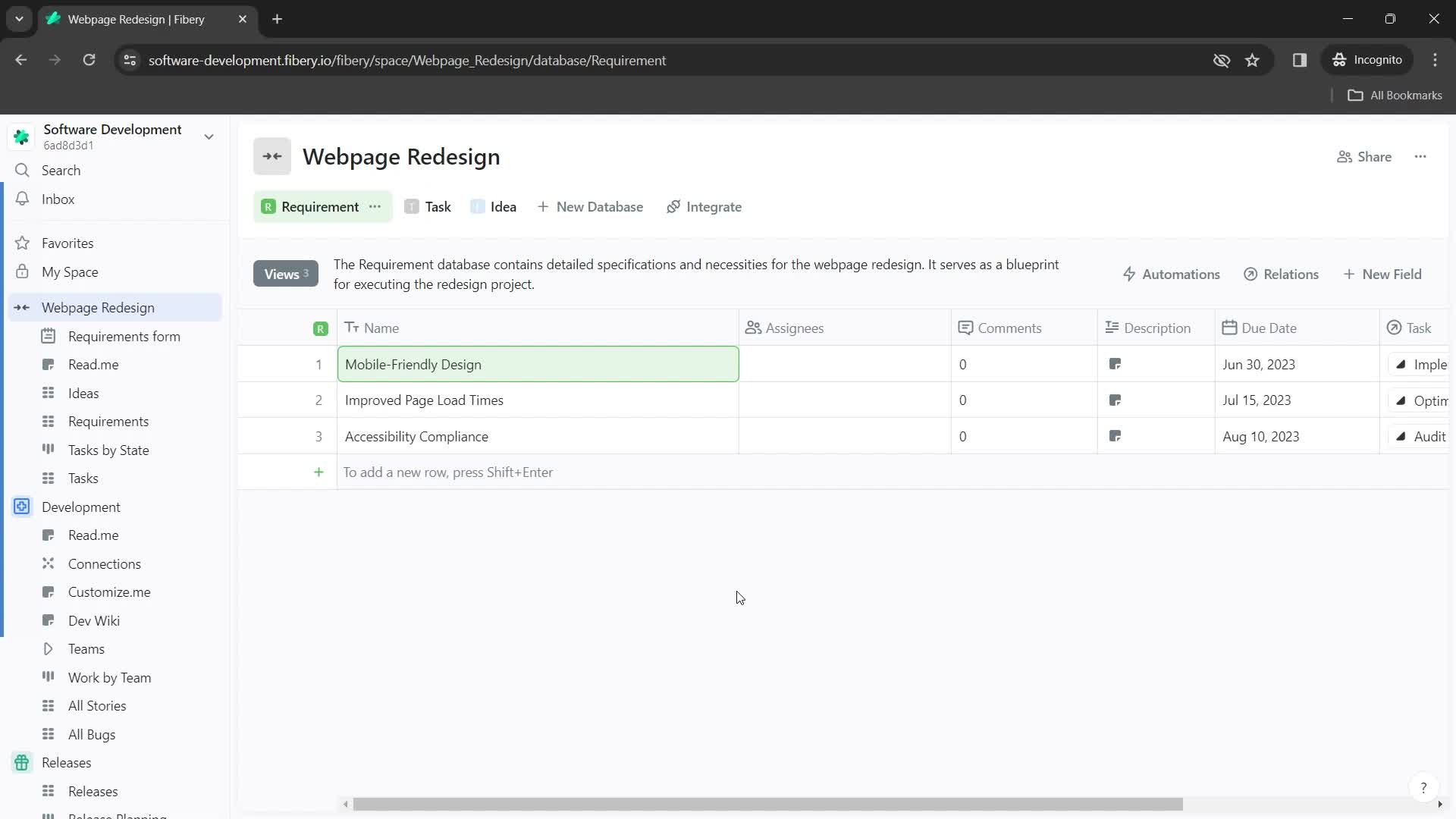The image size is (1456, 819).
Task: Click the Requirement database icon
Action: tap(268, 207)
